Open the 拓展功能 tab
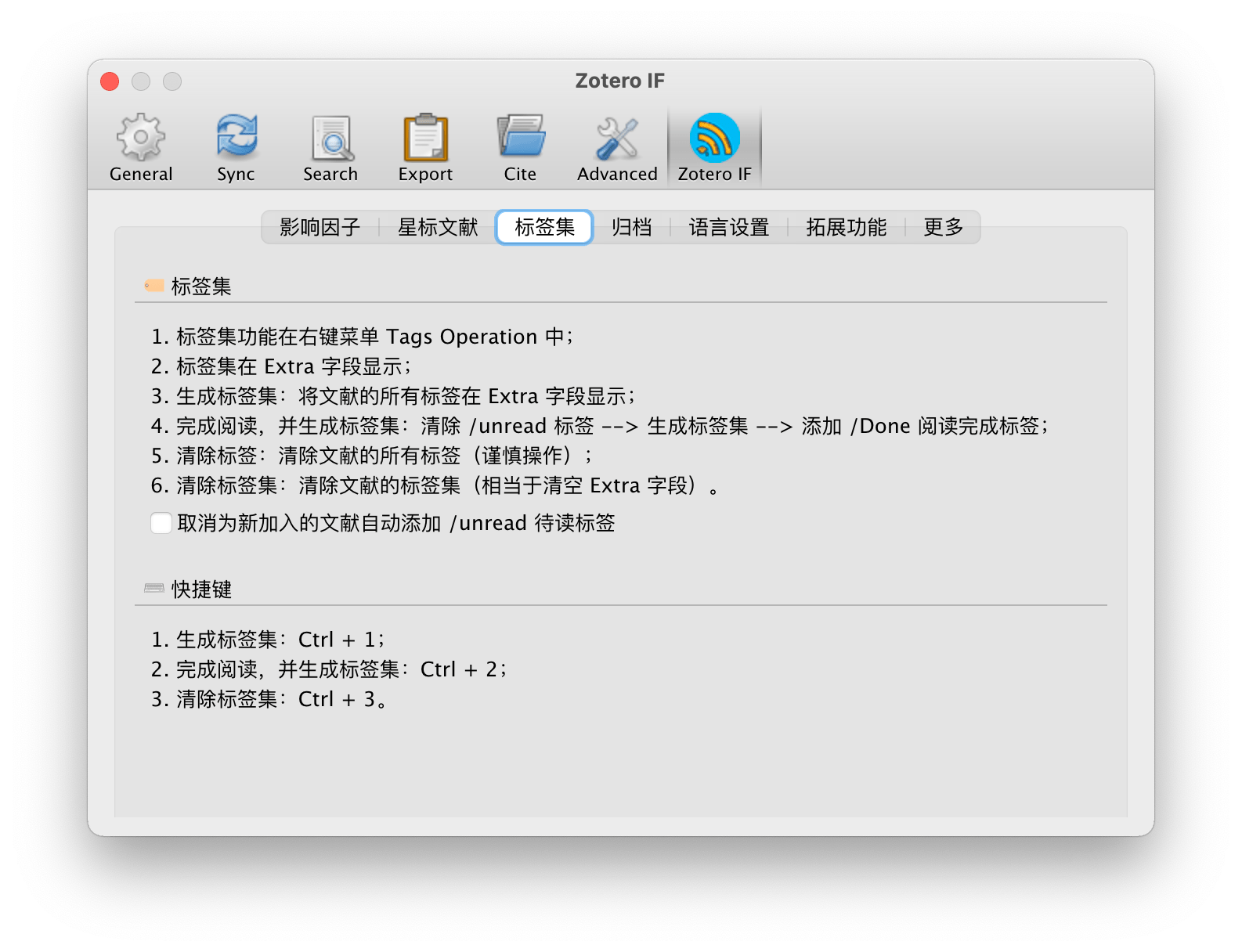 847,228
